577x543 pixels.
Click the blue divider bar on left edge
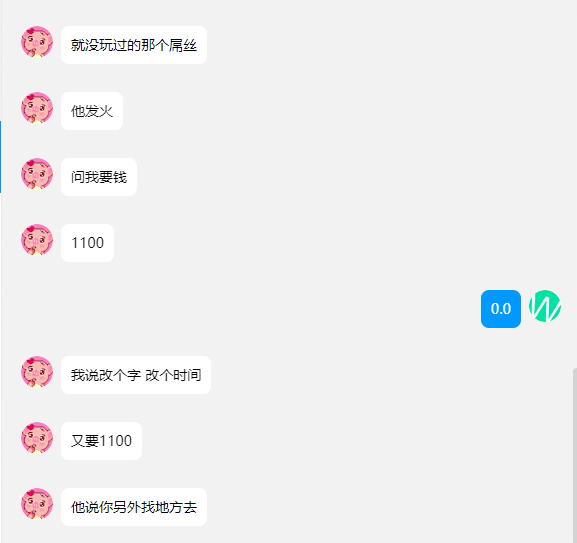[1, 157]
